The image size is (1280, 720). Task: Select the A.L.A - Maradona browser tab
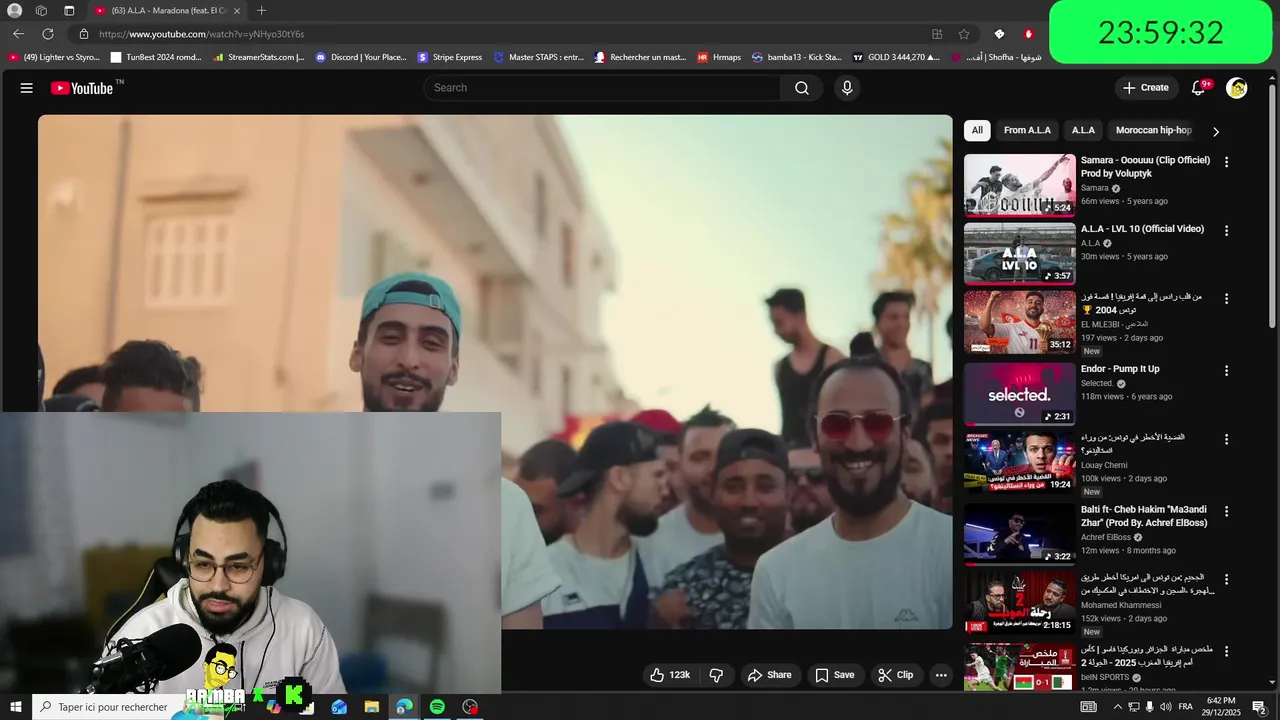167,10
